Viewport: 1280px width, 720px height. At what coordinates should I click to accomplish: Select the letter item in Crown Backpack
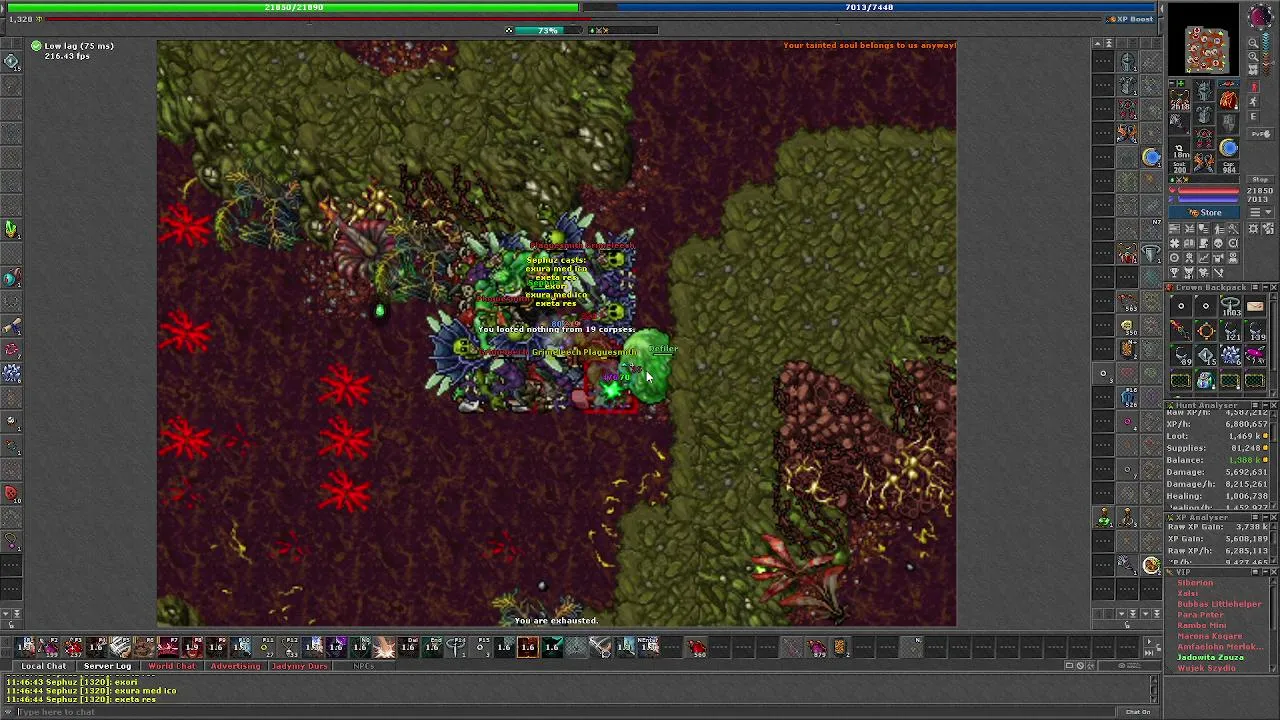click(x=1255, y=307)
